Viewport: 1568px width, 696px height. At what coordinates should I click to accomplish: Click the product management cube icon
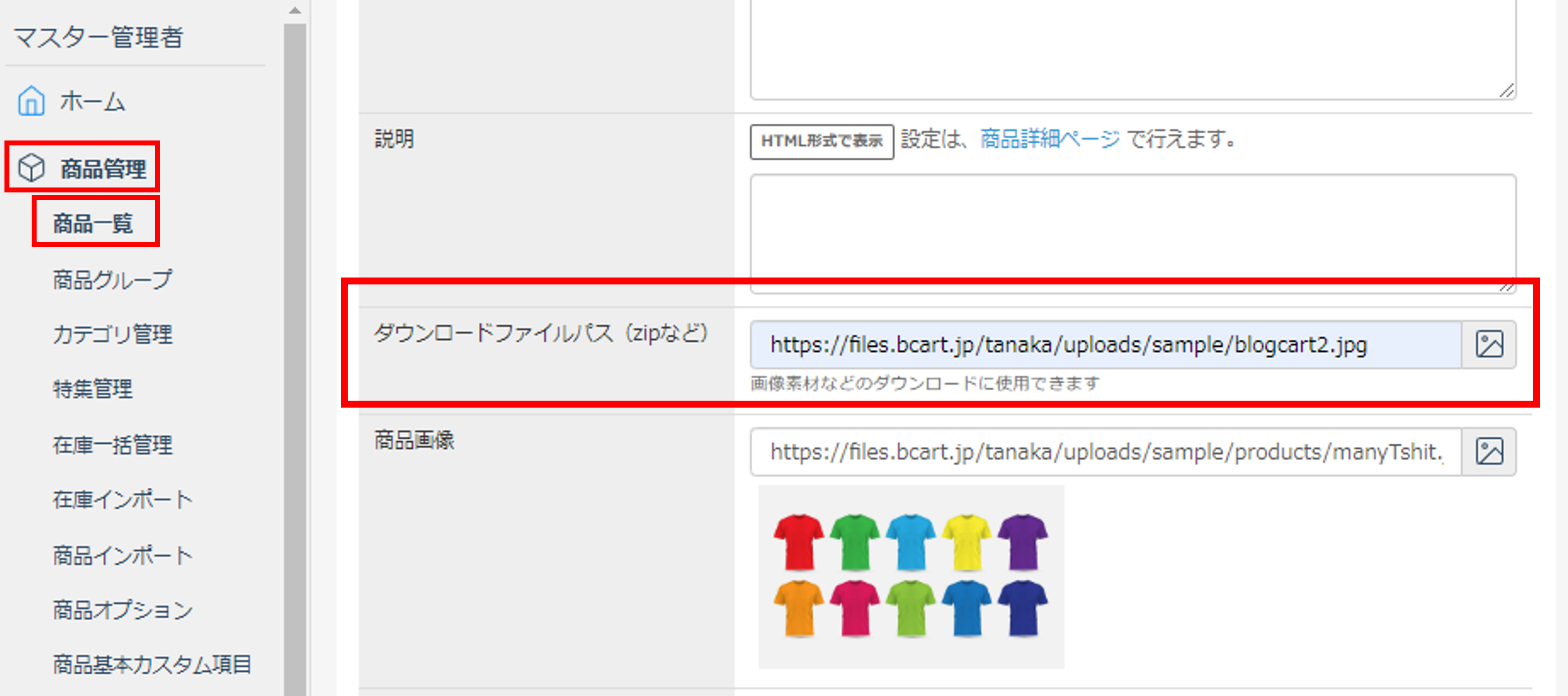coord(31,168)
